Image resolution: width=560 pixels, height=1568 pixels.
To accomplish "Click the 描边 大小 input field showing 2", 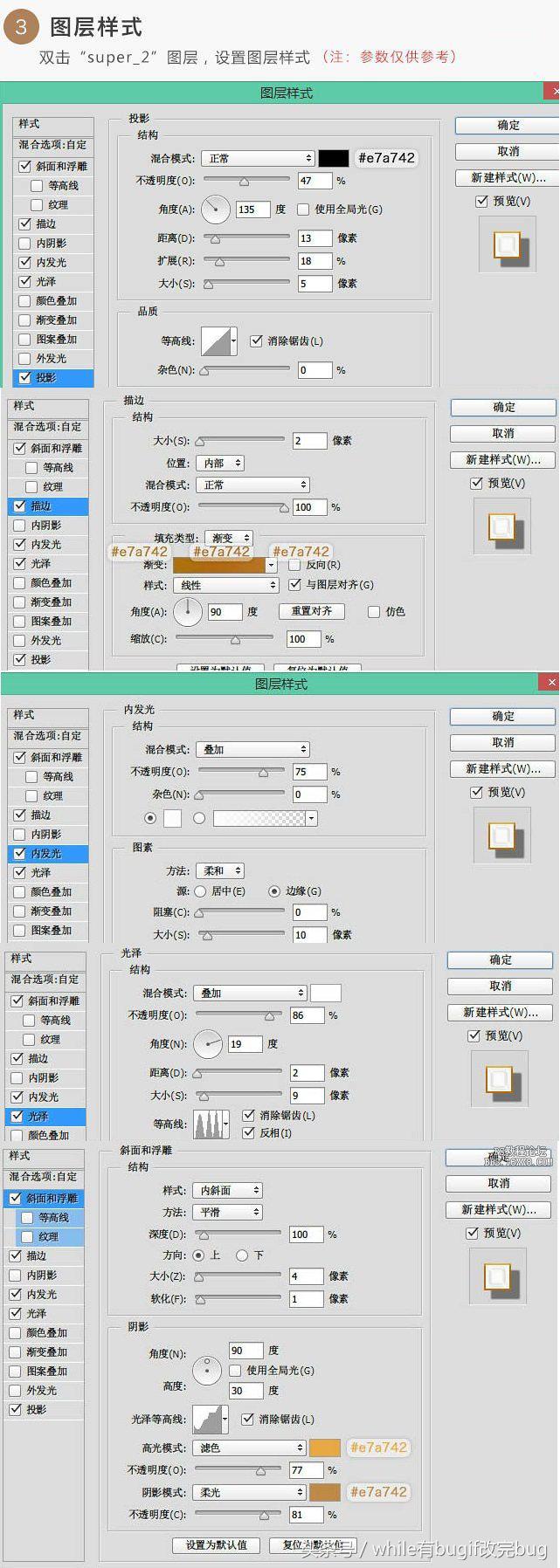I will point(309,441).
